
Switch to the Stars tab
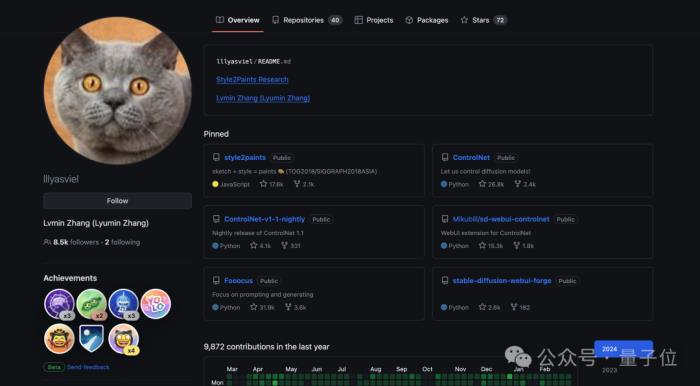coord(483,20)
